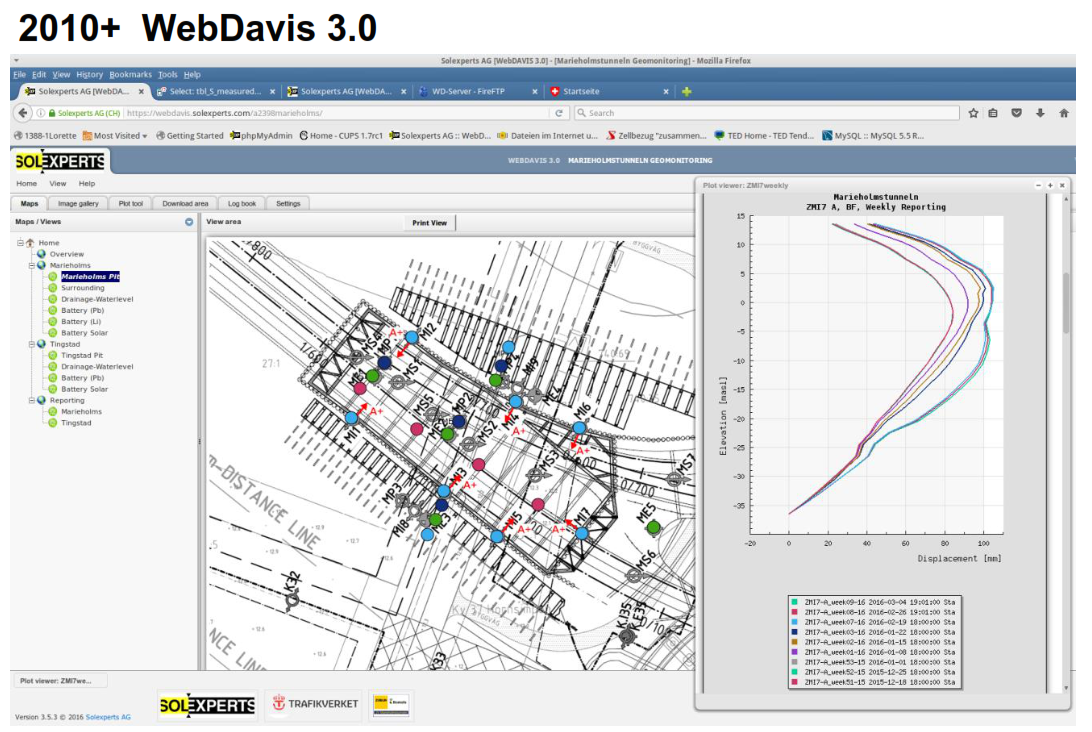Open WebDavis Help menu under logo

[x=86, y=184]
